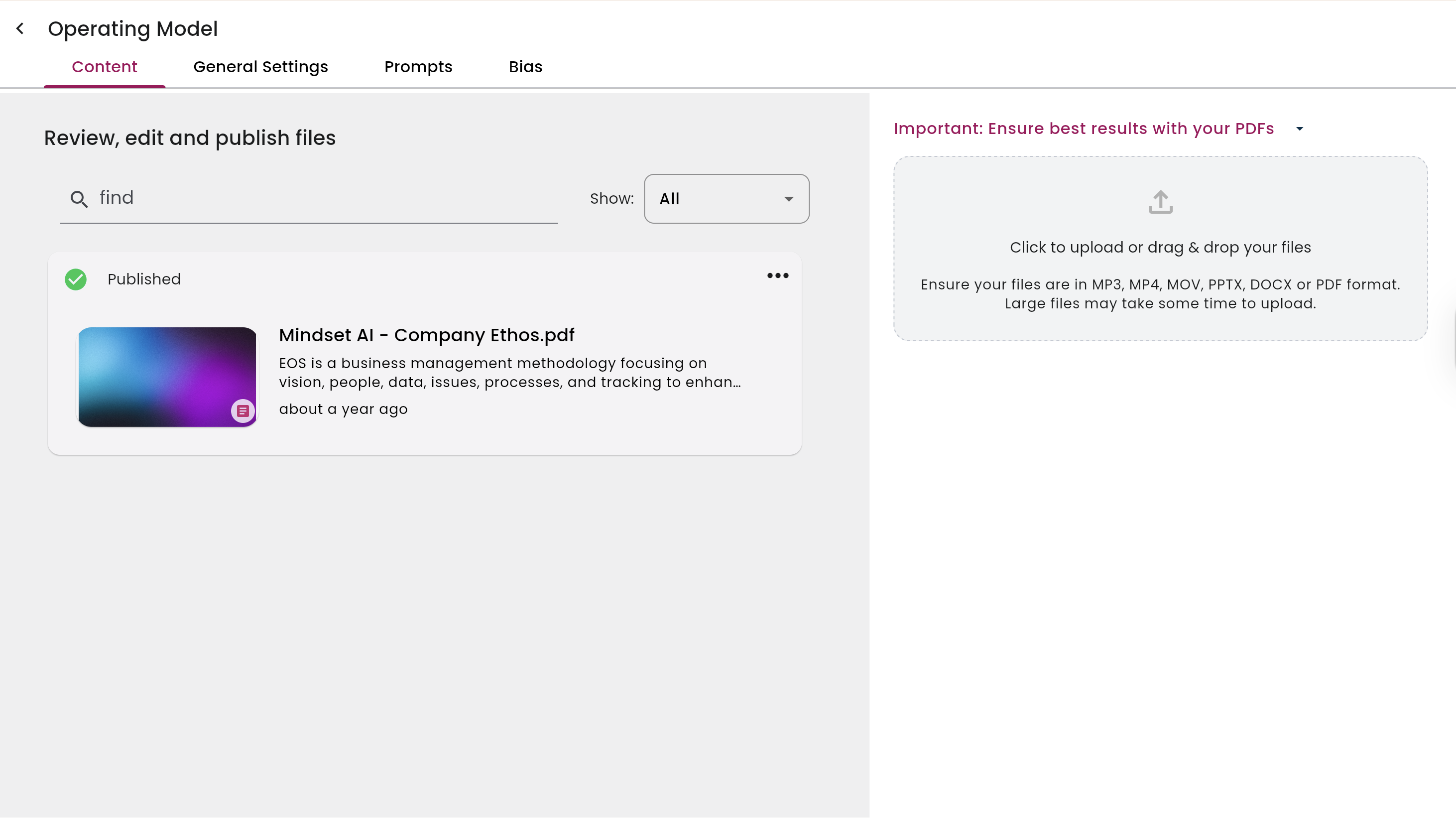This screenshot has width=1456, height=828.
Task: Open the Show filter dropdown set to All
Action: coord(727,198)
